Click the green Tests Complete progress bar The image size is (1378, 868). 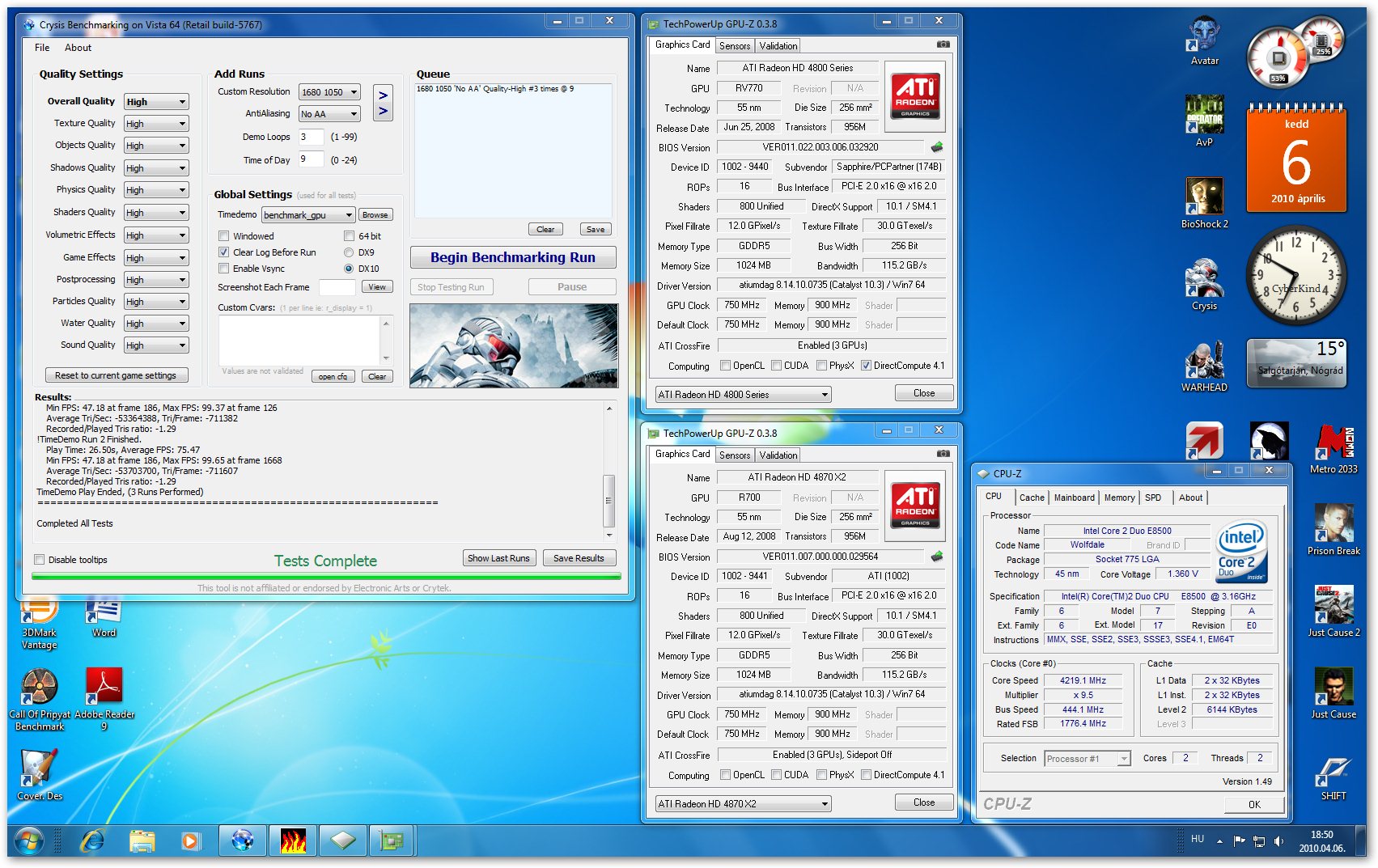[x=326, y=577]
